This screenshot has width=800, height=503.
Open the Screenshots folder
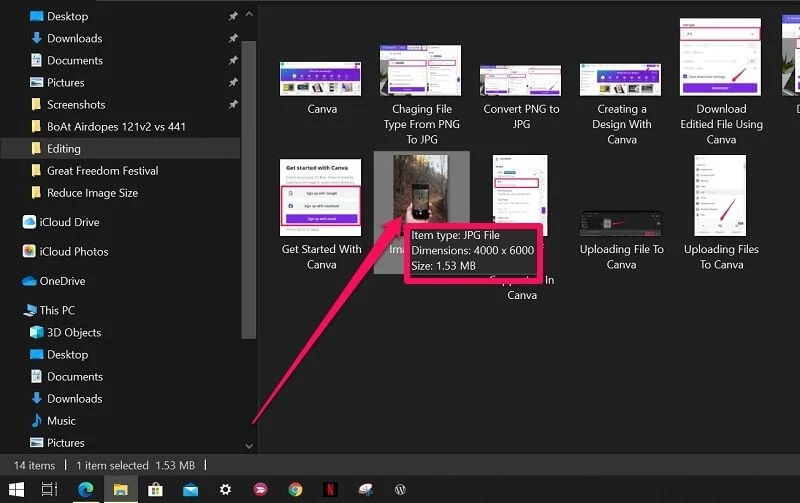(x=76, y=105)
